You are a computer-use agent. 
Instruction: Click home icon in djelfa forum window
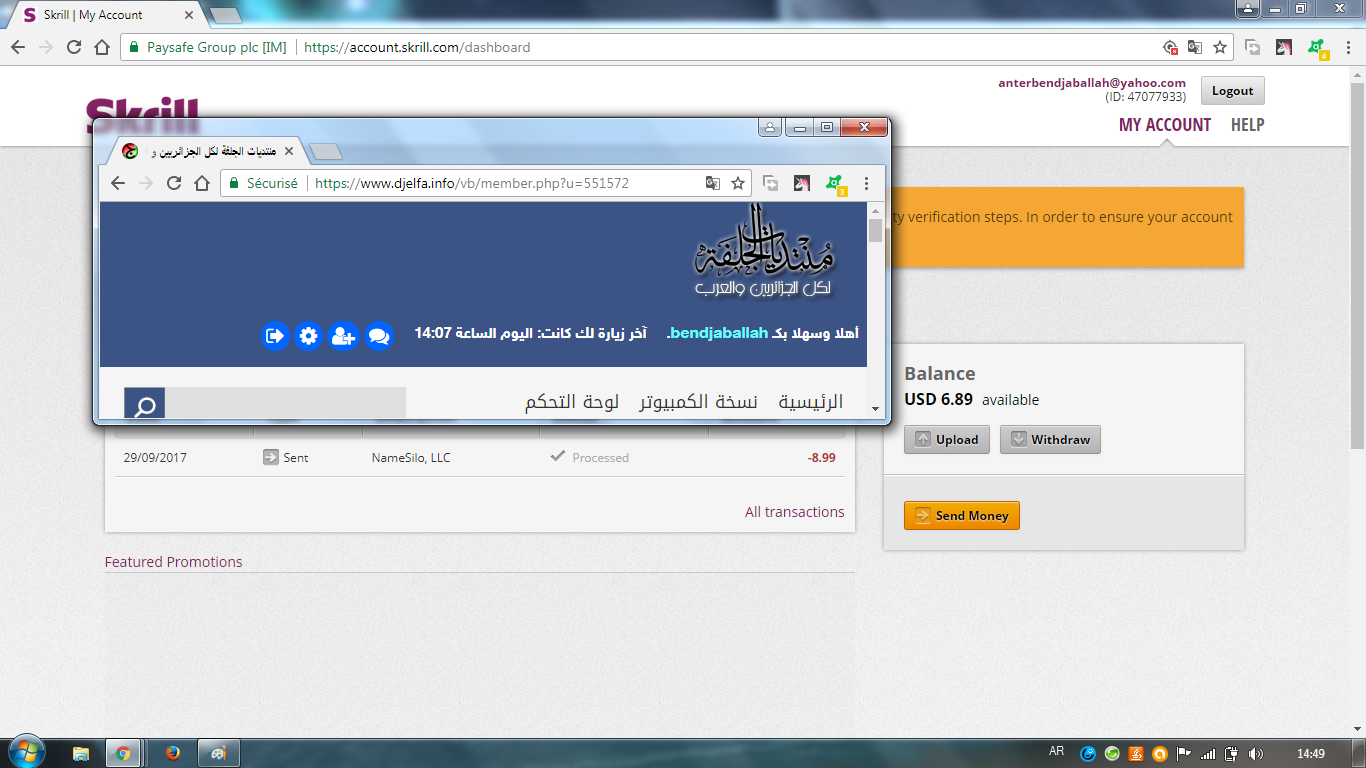202,183
